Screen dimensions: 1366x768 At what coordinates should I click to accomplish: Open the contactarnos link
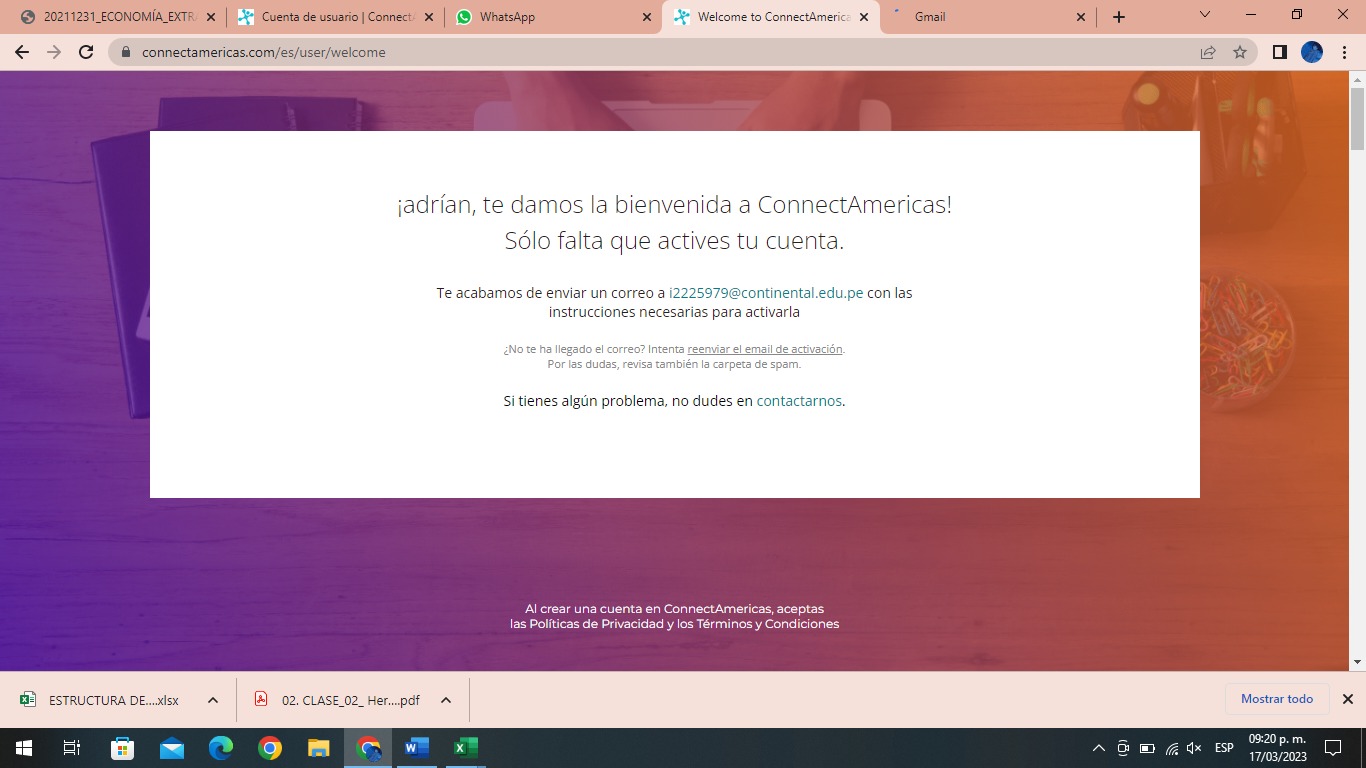[x=799, y=401]
